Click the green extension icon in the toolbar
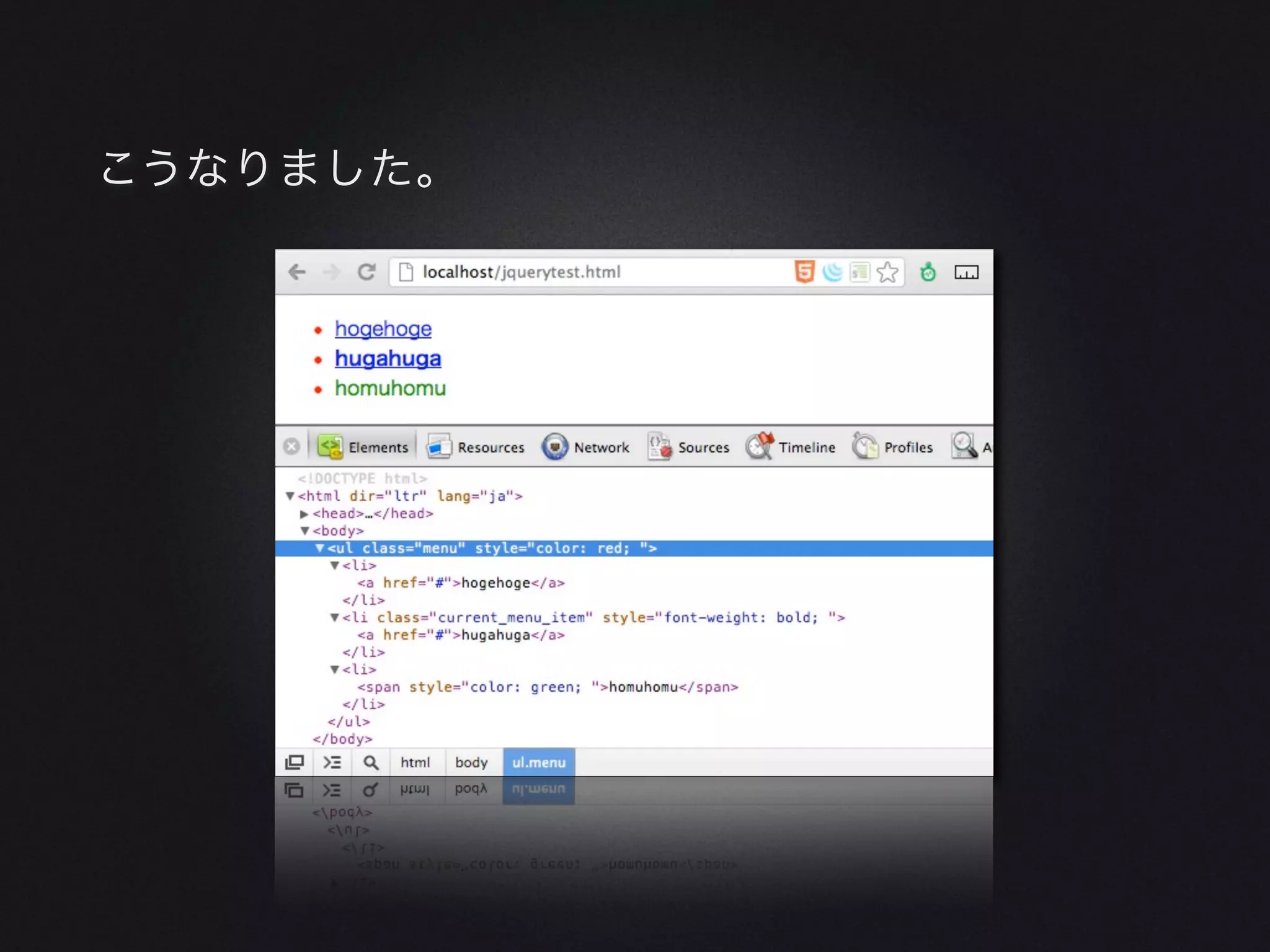 928,272
